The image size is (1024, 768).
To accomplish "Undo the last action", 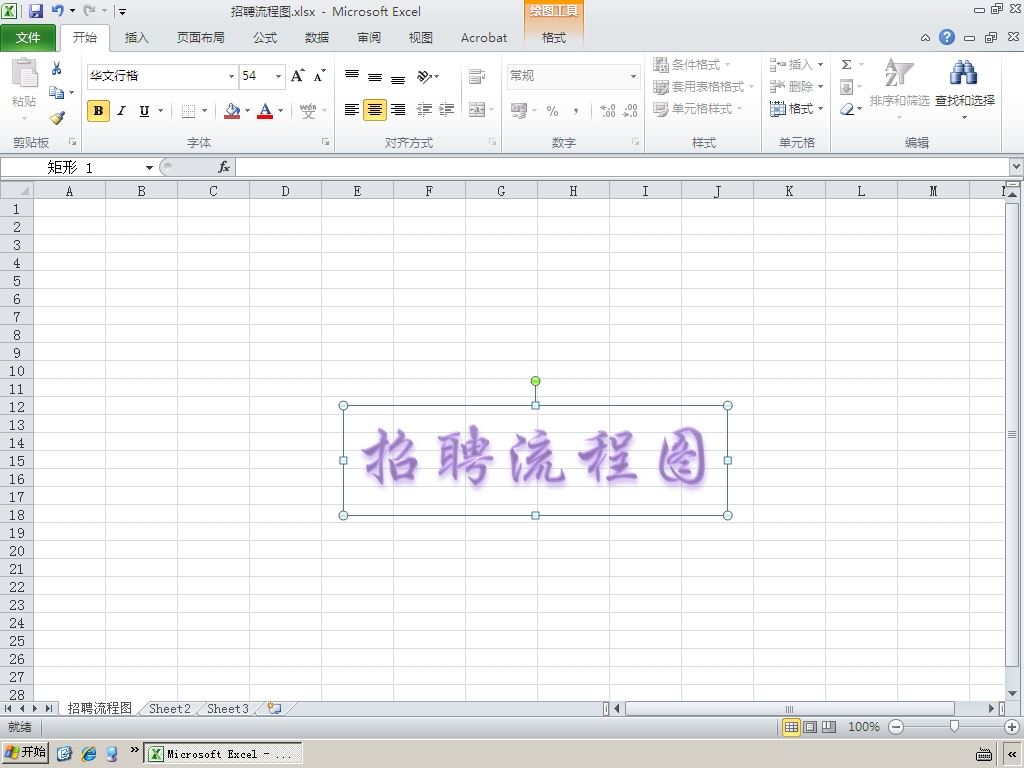I will click(x=57, y=11).
